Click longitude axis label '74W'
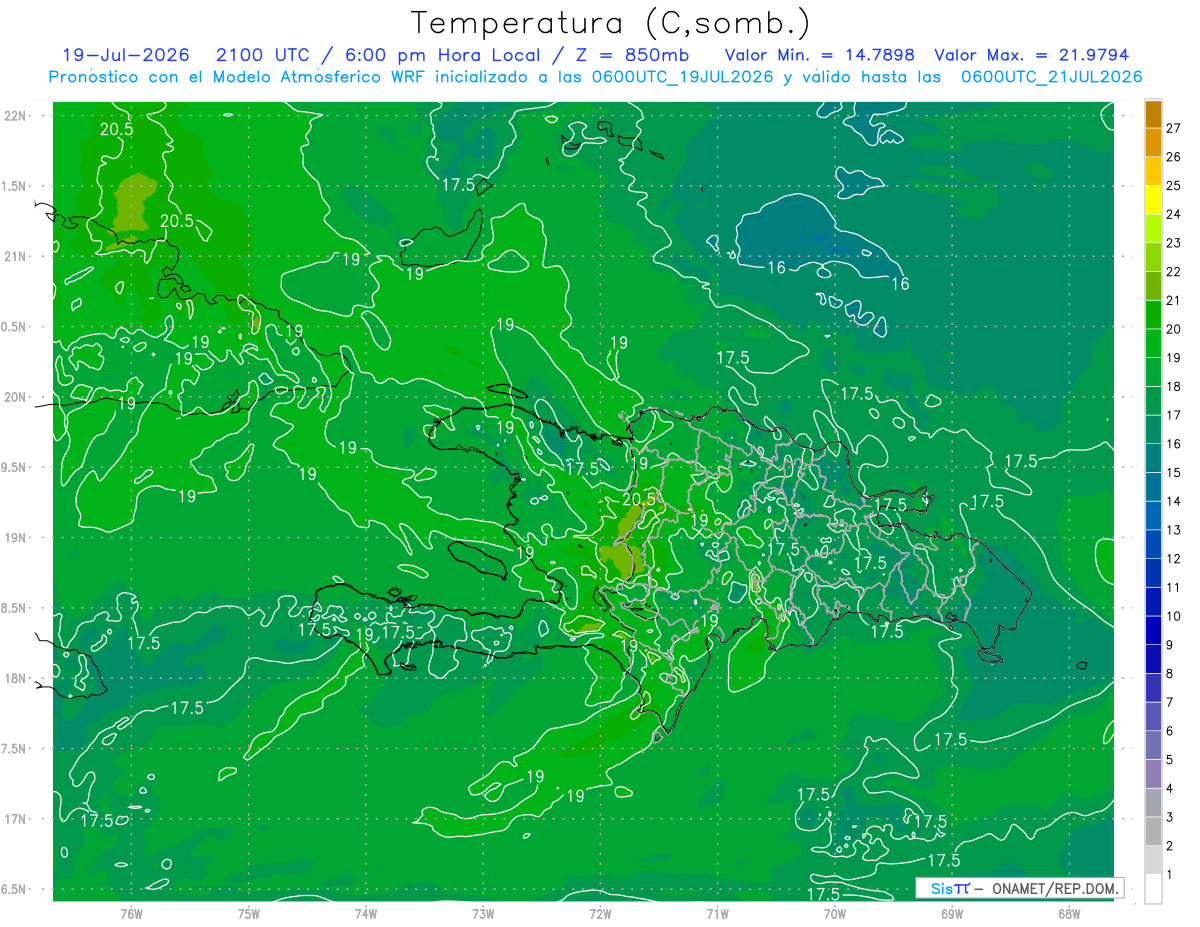 [366, 913]
